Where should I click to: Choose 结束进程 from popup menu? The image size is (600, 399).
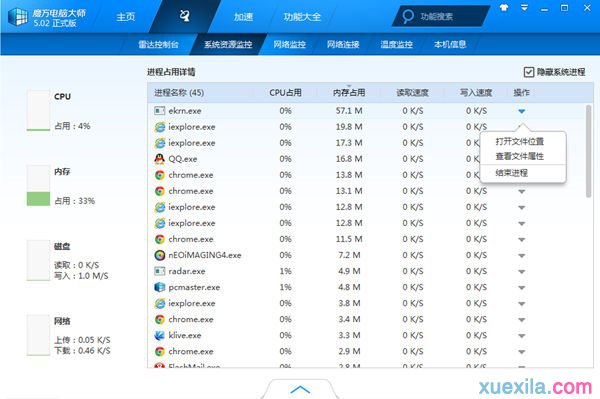pyautogui.click(x=512, y=173)
